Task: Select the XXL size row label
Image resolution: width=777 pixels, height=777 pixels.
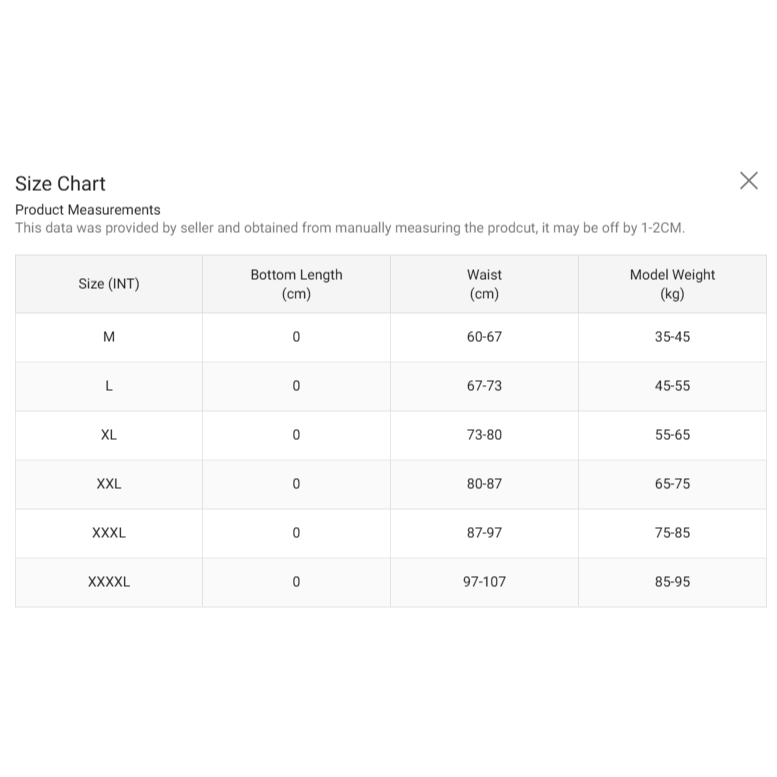Action: tap(109, 484)
